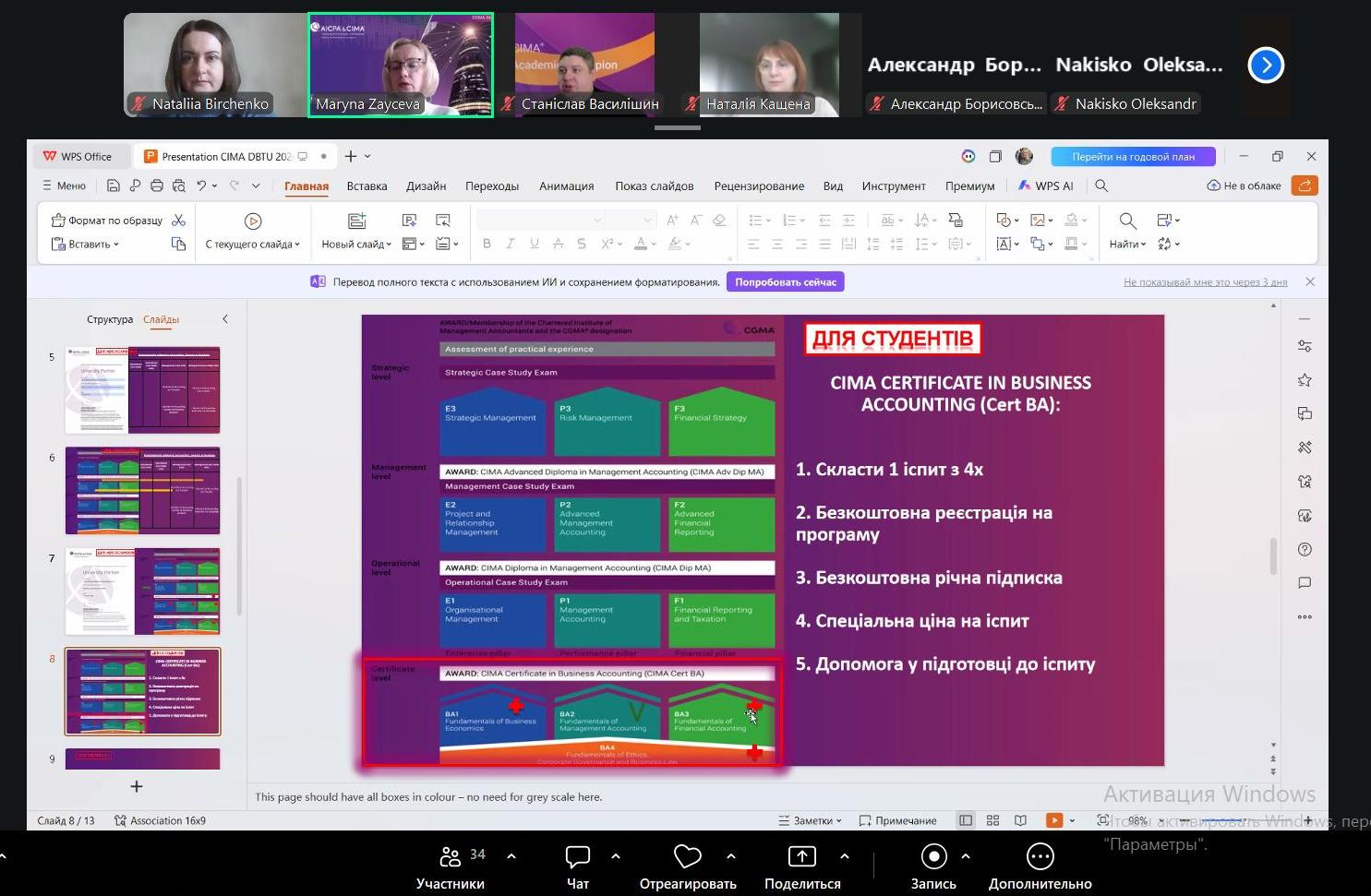Select slide 6 thumbnail in panel
Viewport: 1371px width, 896px height.
point(142,491)
